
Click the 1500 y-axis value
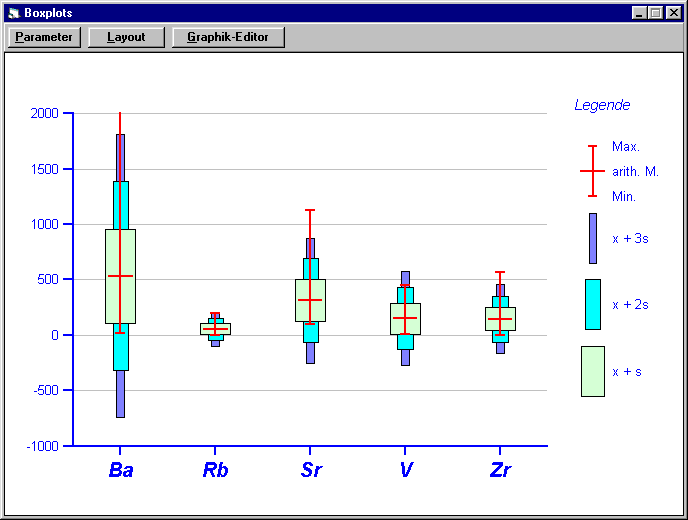point(45,169)
